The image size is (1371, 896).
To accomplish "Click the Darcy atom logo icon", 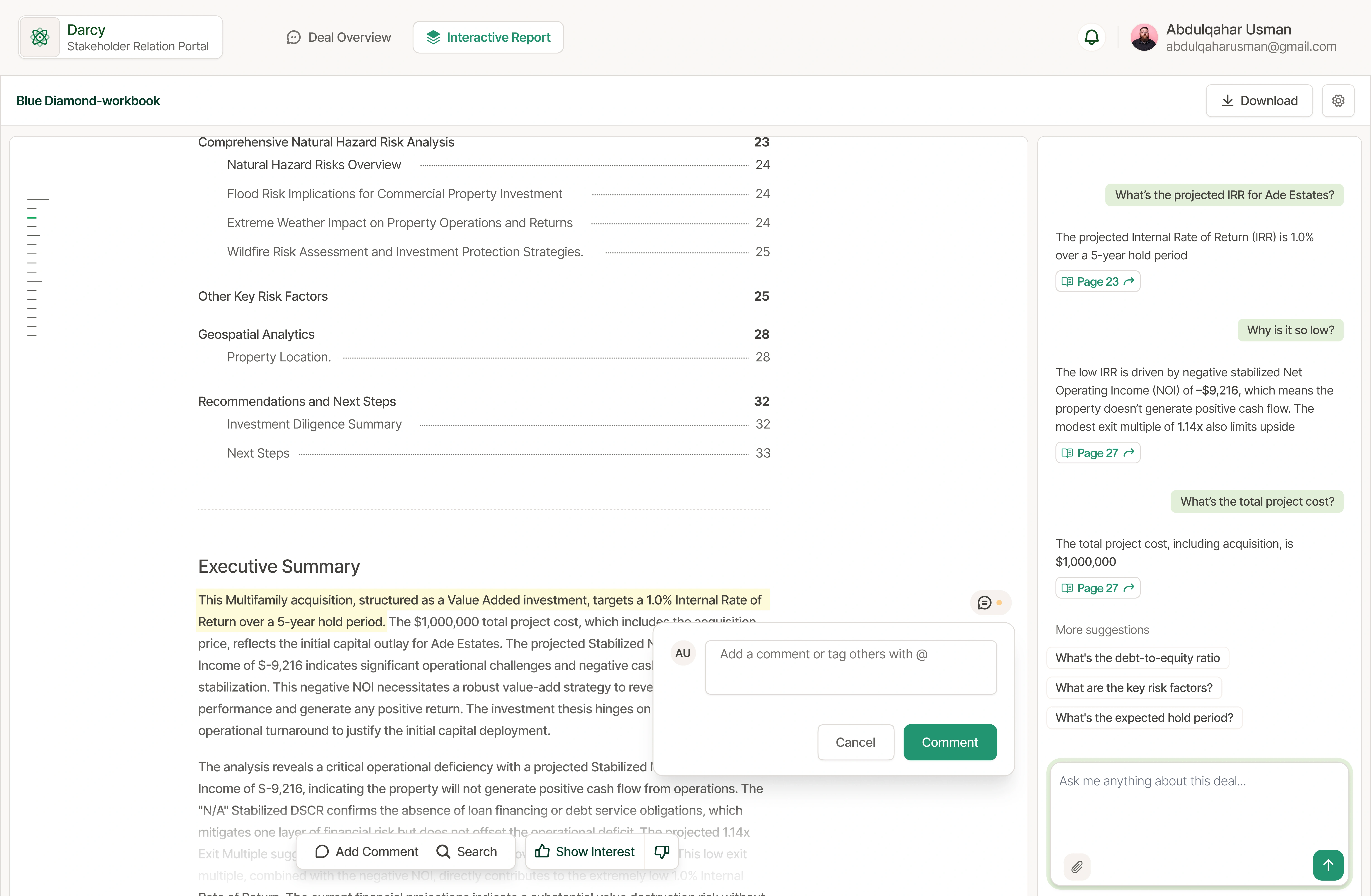I will (x=40, y=37).
